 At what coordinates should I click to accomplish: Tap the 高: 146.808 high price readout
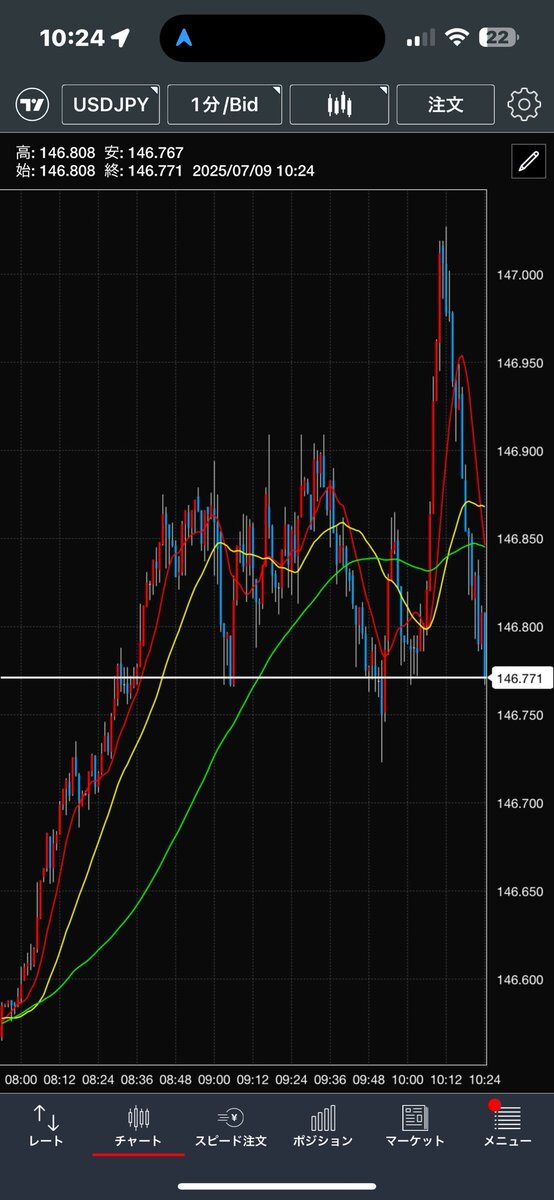coord(56,153)
